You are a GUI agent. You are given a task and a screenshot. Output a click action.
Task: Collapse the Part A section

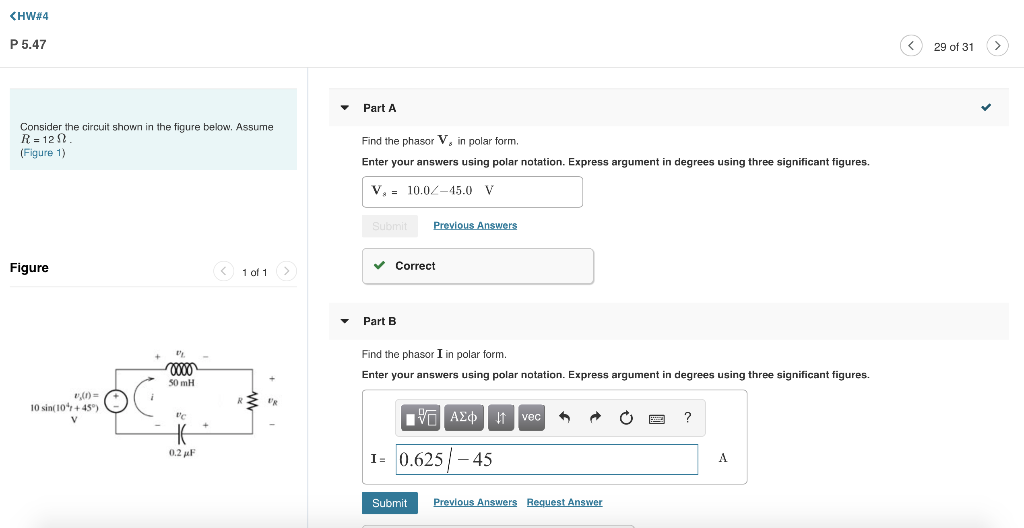(x=345, y=108)
